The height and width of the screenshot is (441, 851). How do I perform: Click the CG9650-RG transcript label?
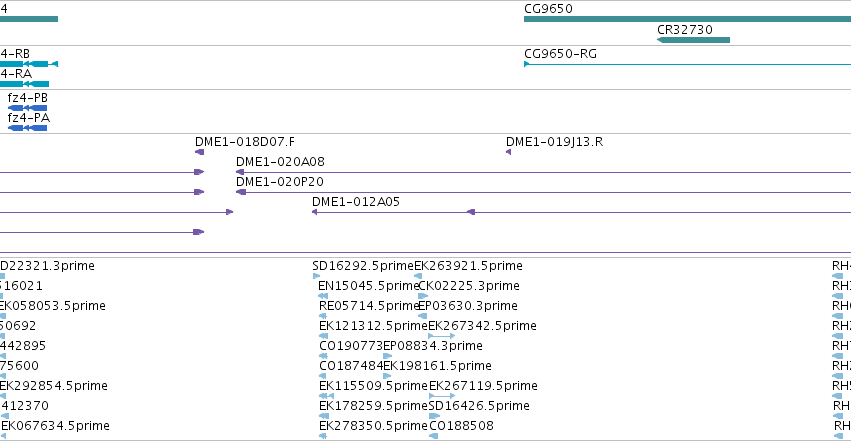[560, 54]
